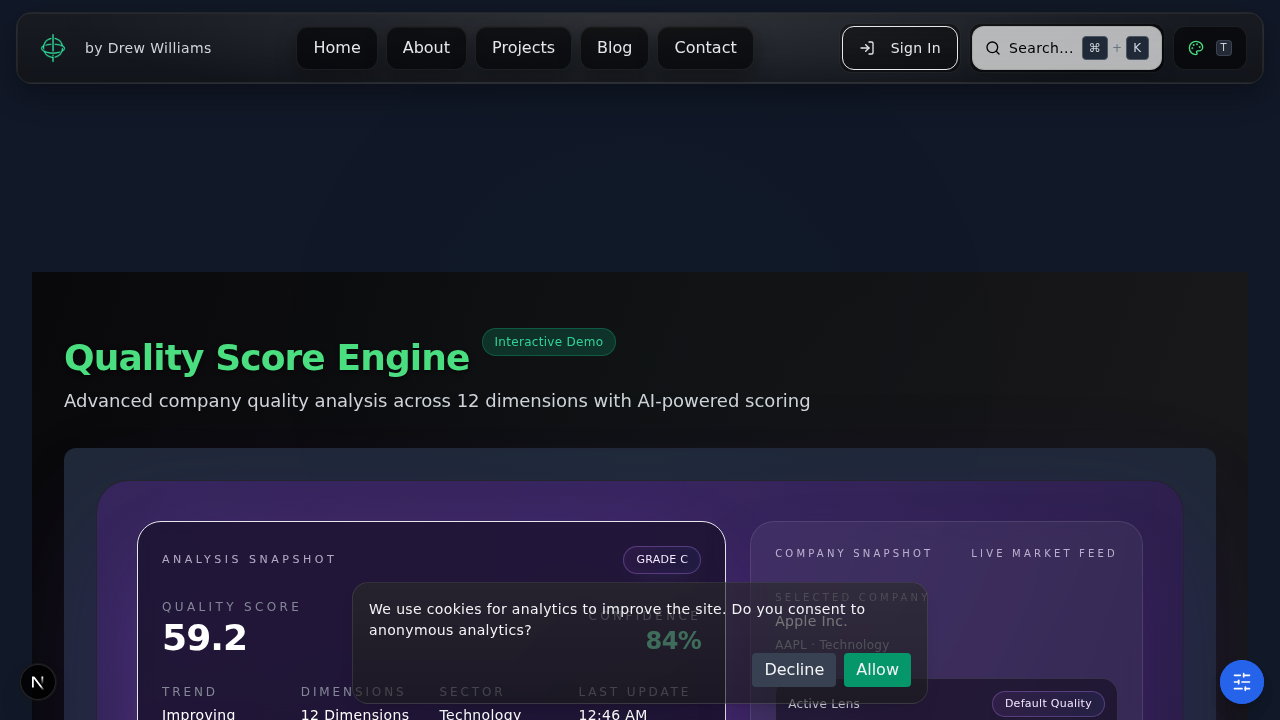
Task: Expand the Interactive Demo badge
Action: pos(548,342)
